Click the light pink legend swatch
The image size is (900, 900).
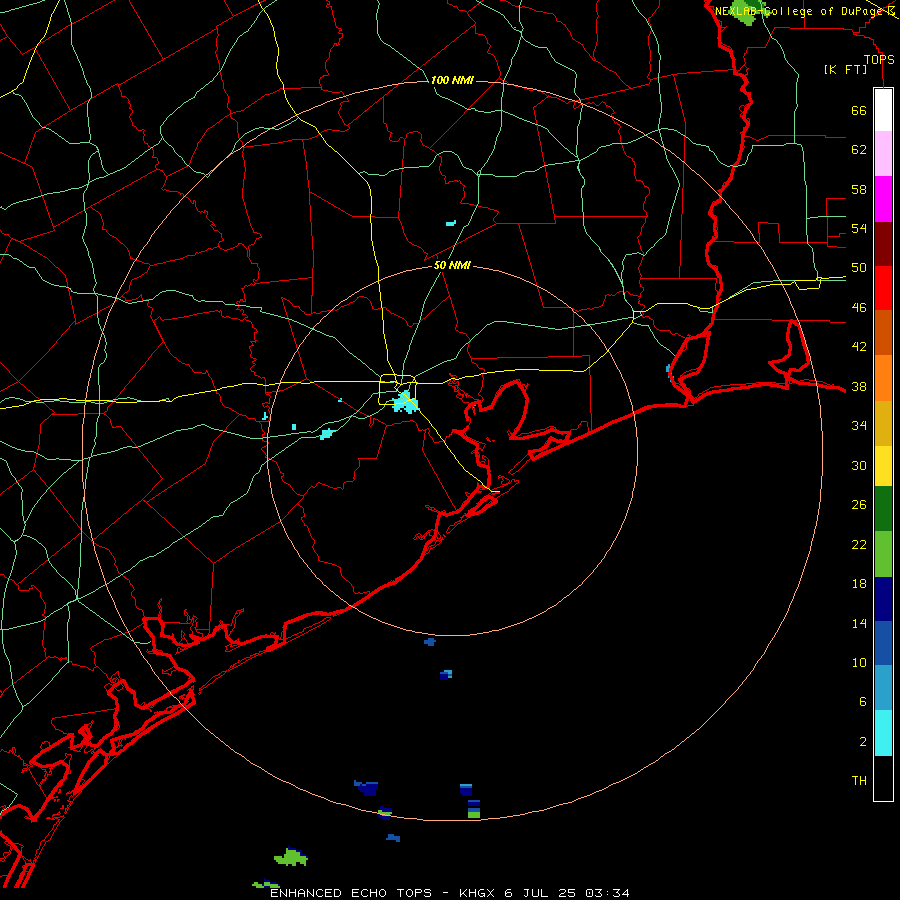tap(883, 153)
